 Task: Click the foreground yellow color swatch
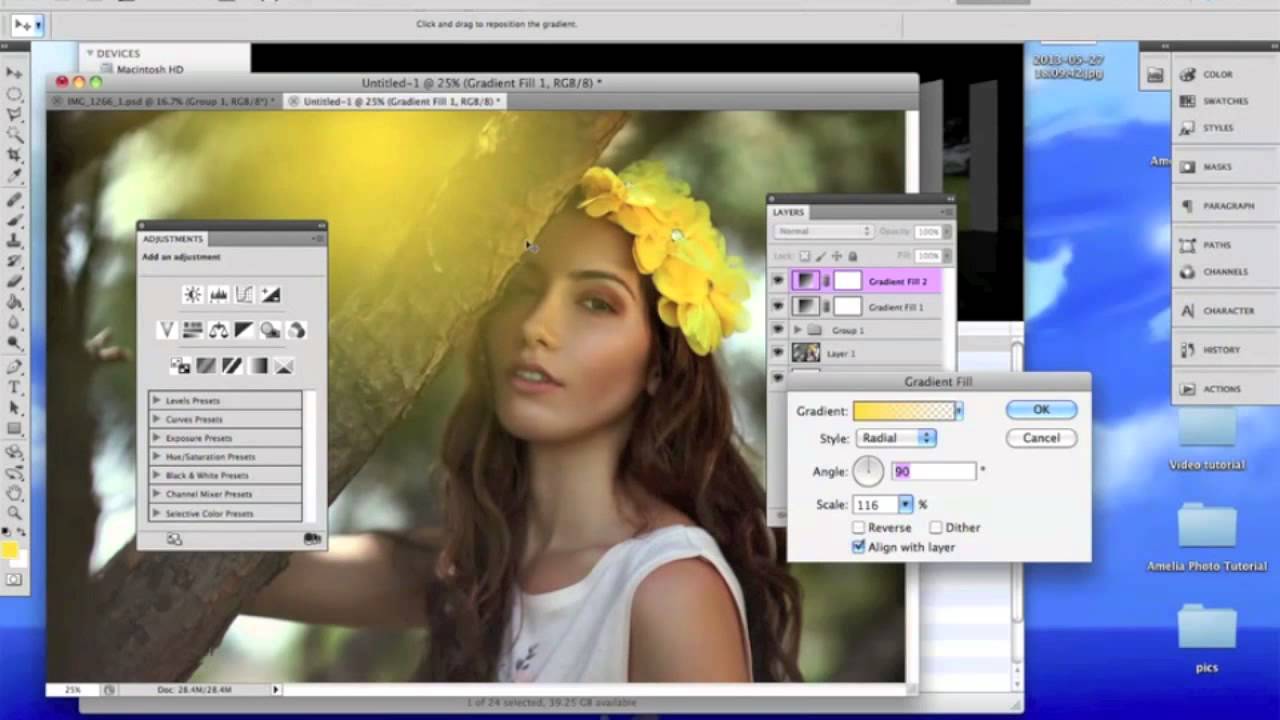pos(10,550)
